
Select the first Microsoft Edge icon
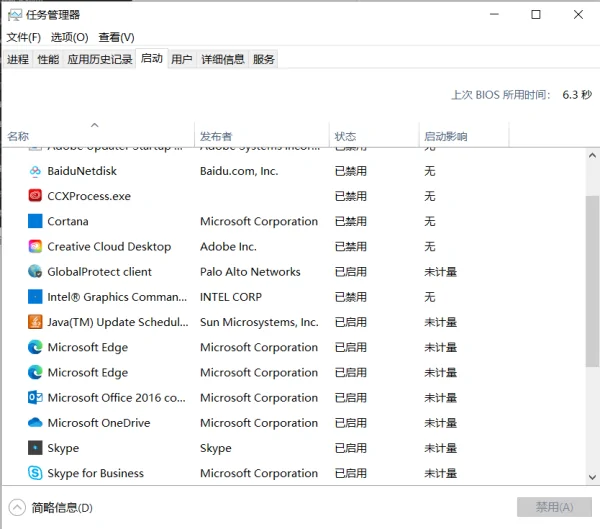(35, 347)
